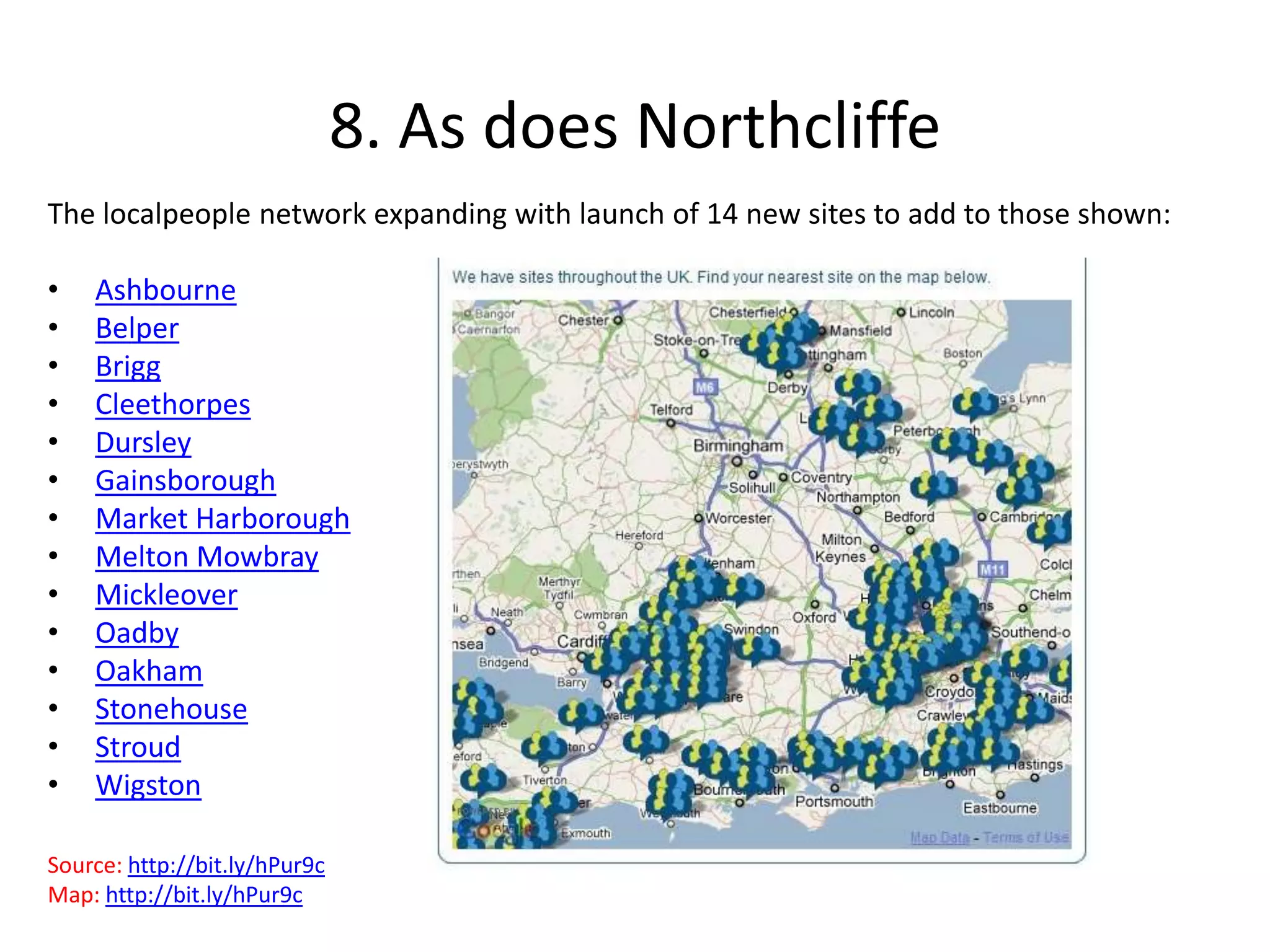The image size is (1270, 952).
Task: Click the M6 motorway badge on map
Action: [705, 387]
